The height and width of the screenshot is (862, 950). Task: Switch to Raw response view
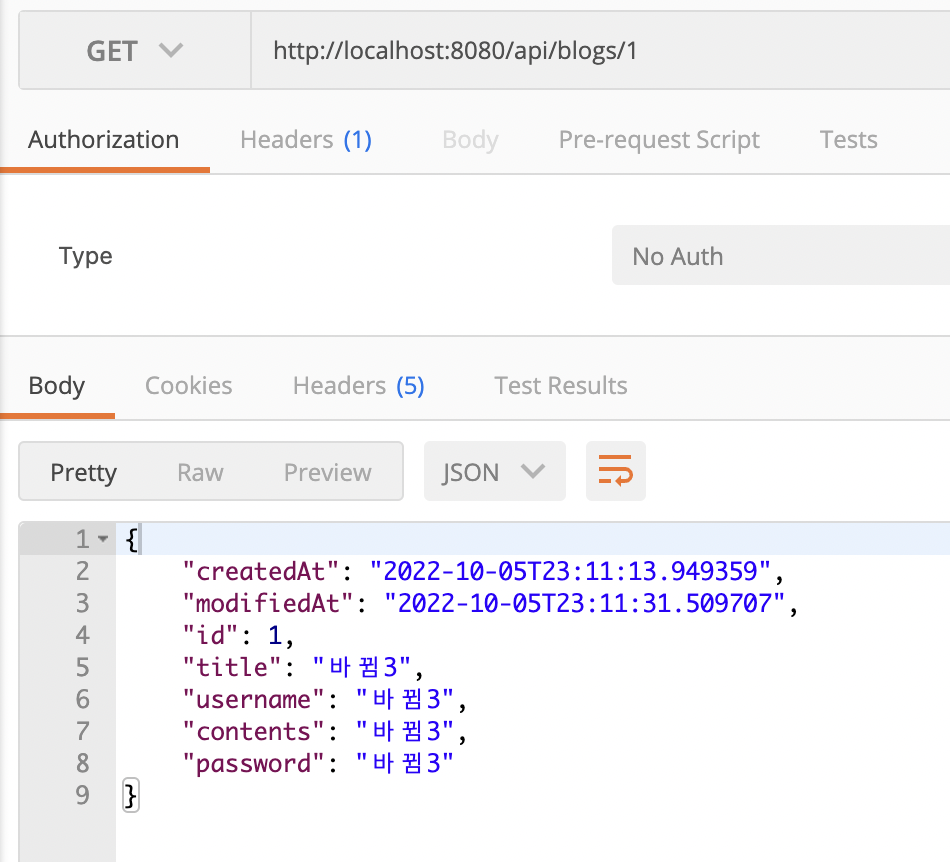tap(200, 472)
